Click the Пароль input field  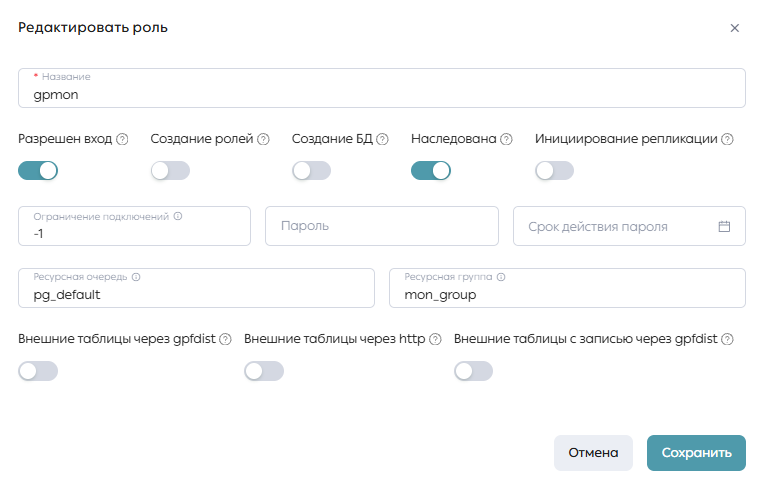point(382,226)
